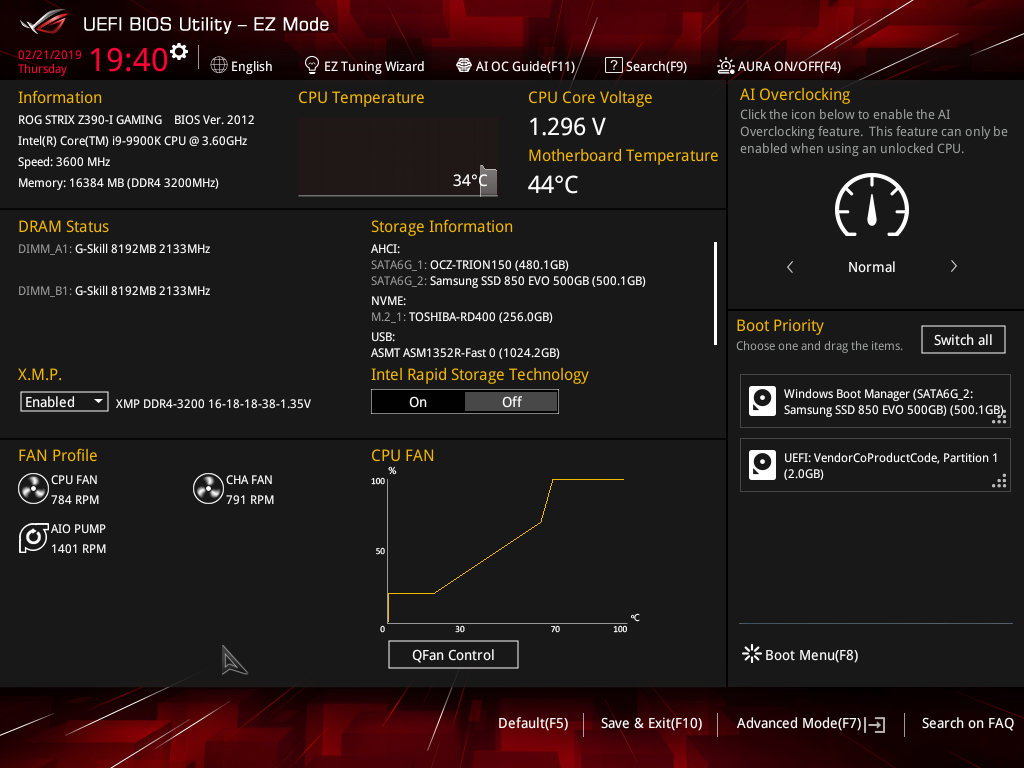The height and width of the screenshot is (768, 1024).
Task: Turn Intel Rapid Storage Technology Off
Action: [x=511, y=402]
